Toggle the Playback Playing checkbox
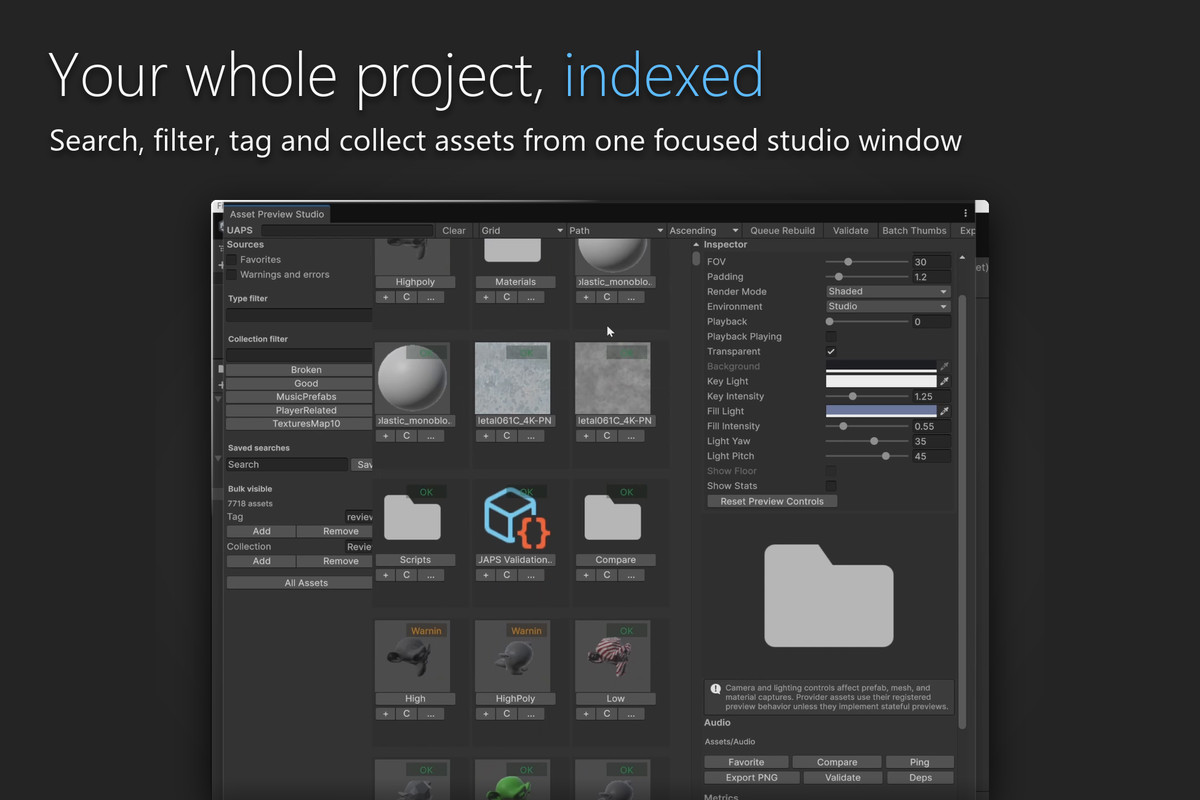The width and height of the screenshot is (1200, 800). pos(831,337)
